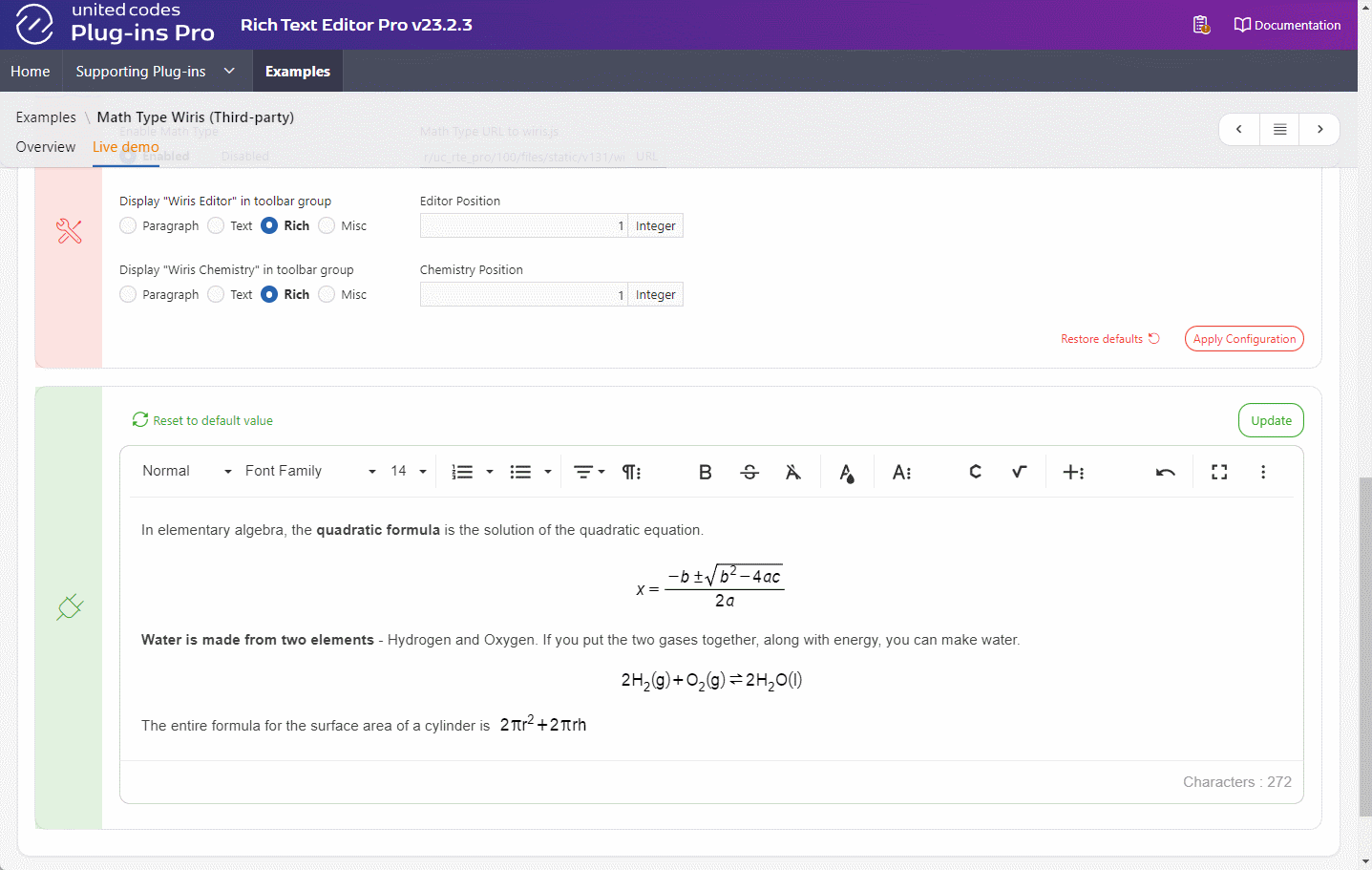Screen dimensions: 1372x870
Task: Click the Integer label for Editor Position
Action: tap(656, 225)
